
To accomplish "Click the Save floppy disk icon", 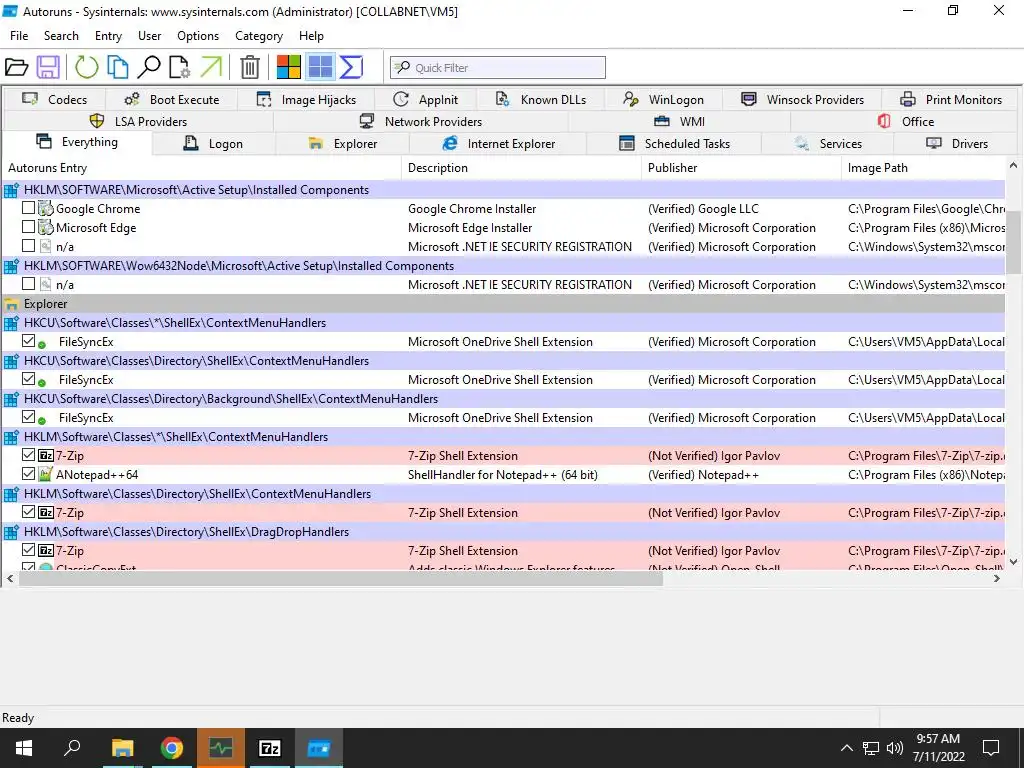I will pos(48,67).
